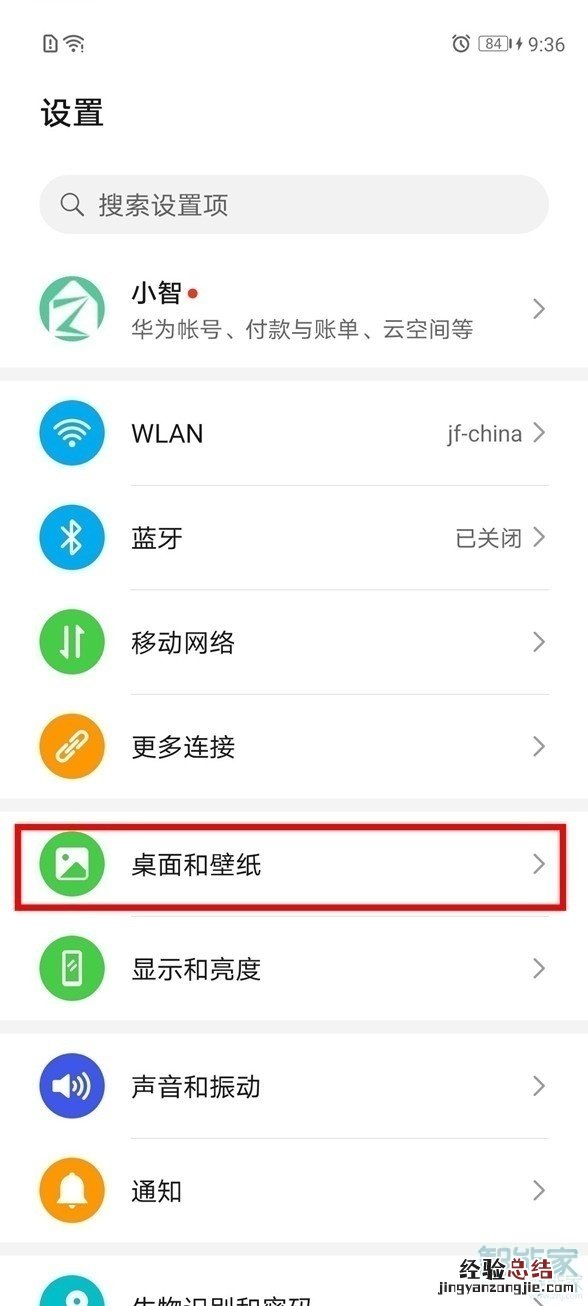Click the magnifier icon in search bar
Viewport: 588px width, 1306px height.
[x=72, y=205]
